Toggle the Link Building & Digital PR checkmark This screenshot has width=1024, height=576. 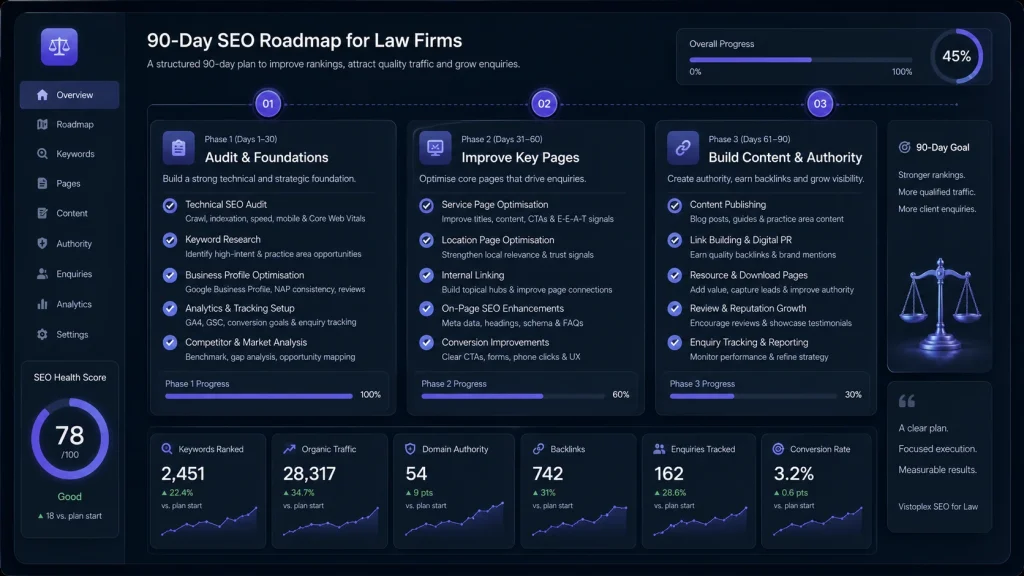(675, 240)
